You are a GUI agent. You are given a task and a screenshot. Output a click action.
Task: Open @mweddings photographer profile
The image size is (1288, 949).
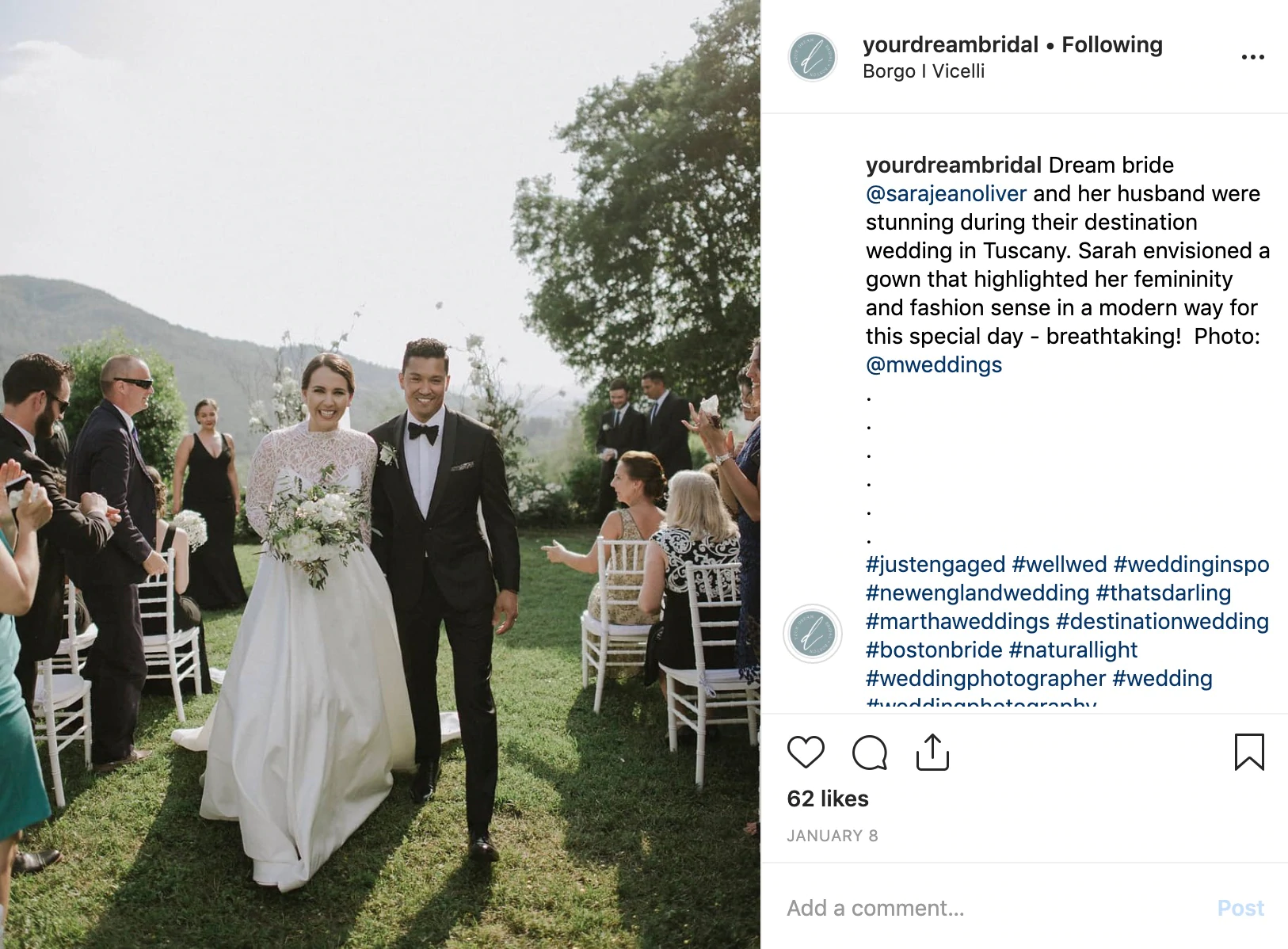pyautogui.click(x=934, y=364)
